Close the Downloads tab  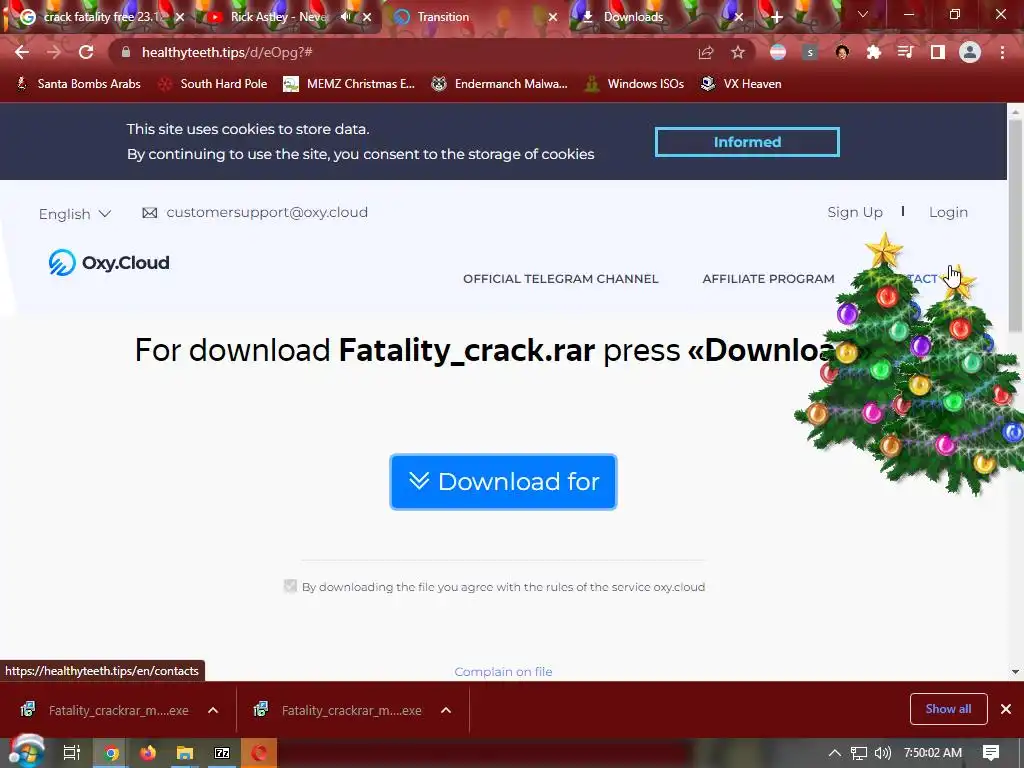pyautogui.click(x=739, y=17)
